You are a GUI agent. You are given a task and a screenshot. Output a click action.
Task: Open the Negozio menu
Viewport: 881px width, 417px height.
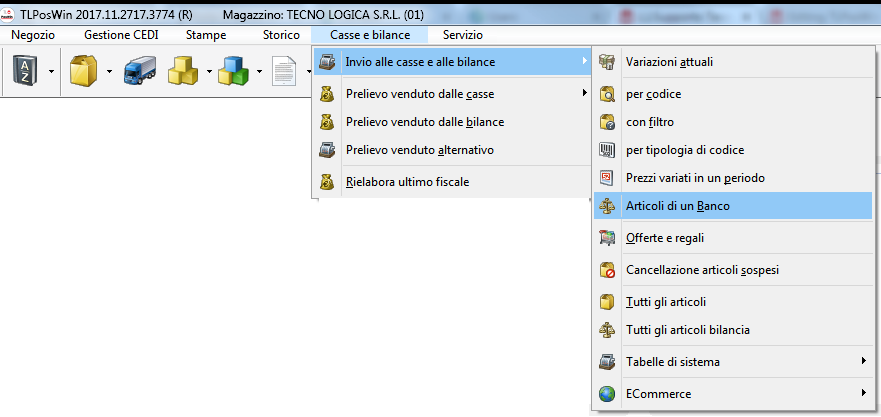click(33, 35)
